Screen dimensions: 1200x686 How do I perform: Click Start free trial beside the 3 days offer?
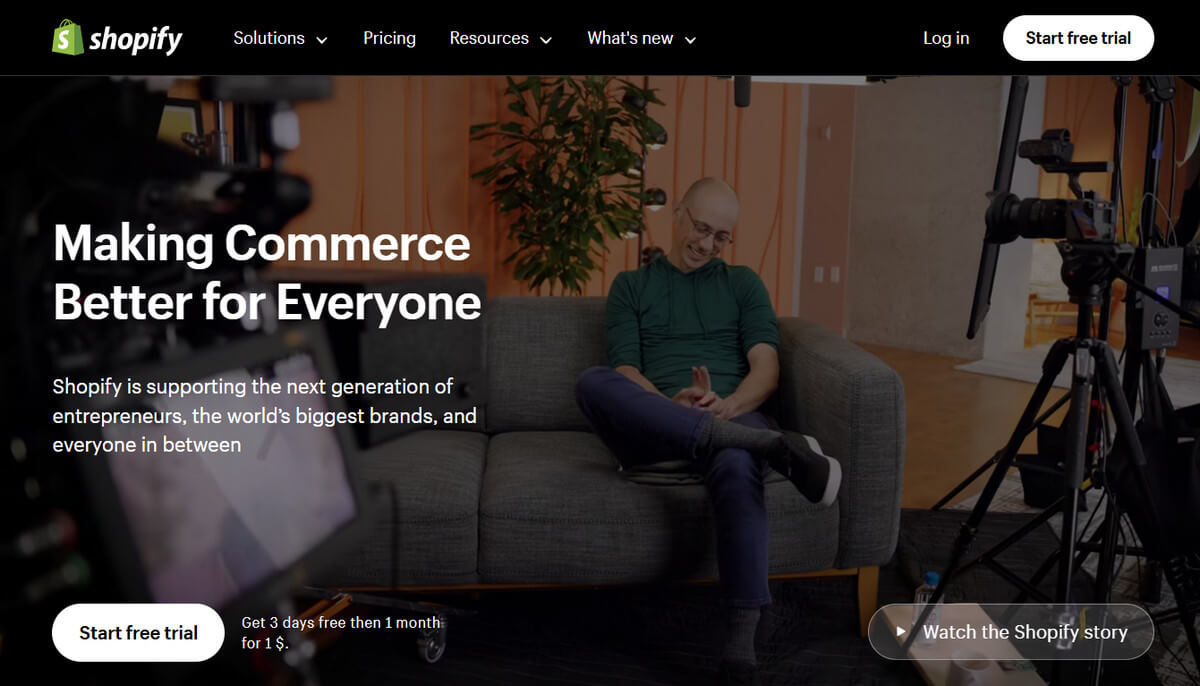(x=138, y=632)
